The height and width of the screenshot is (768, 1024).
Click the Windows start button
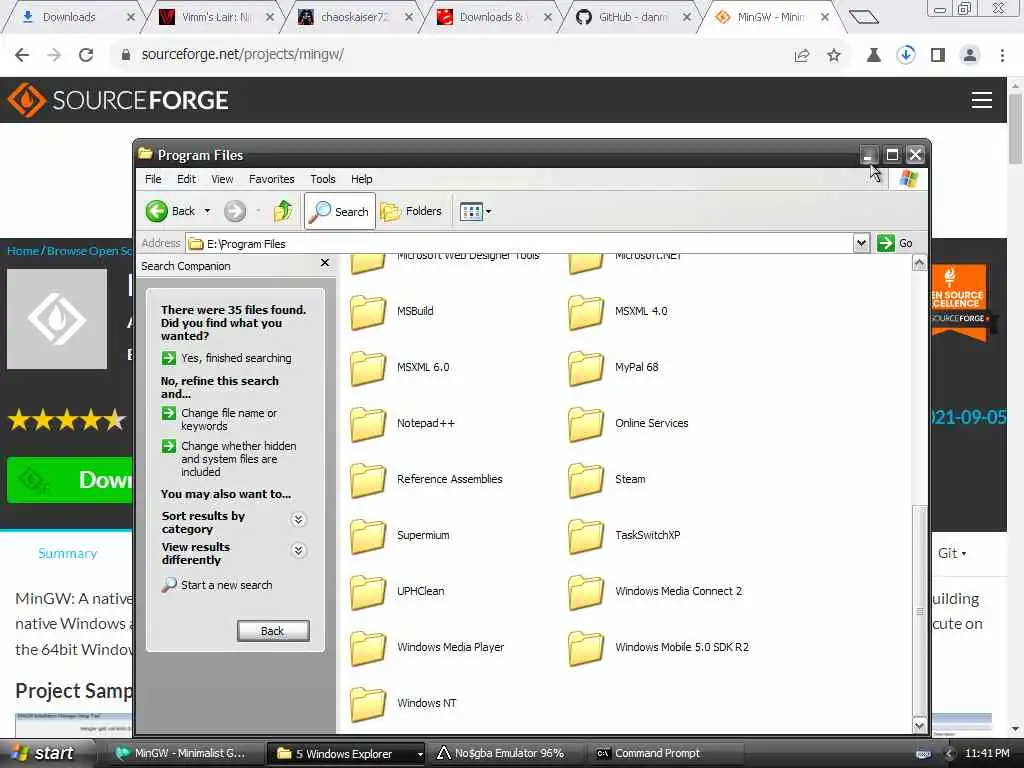(43, 753)
